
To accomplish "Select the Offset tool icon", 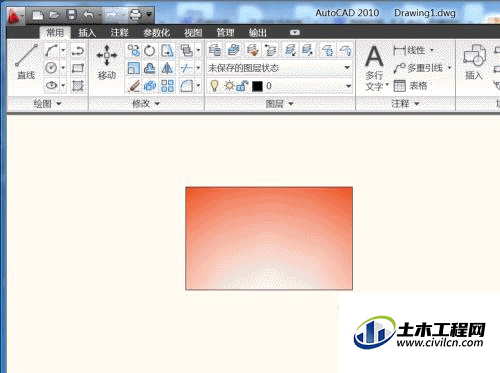I will coord(150,68).
